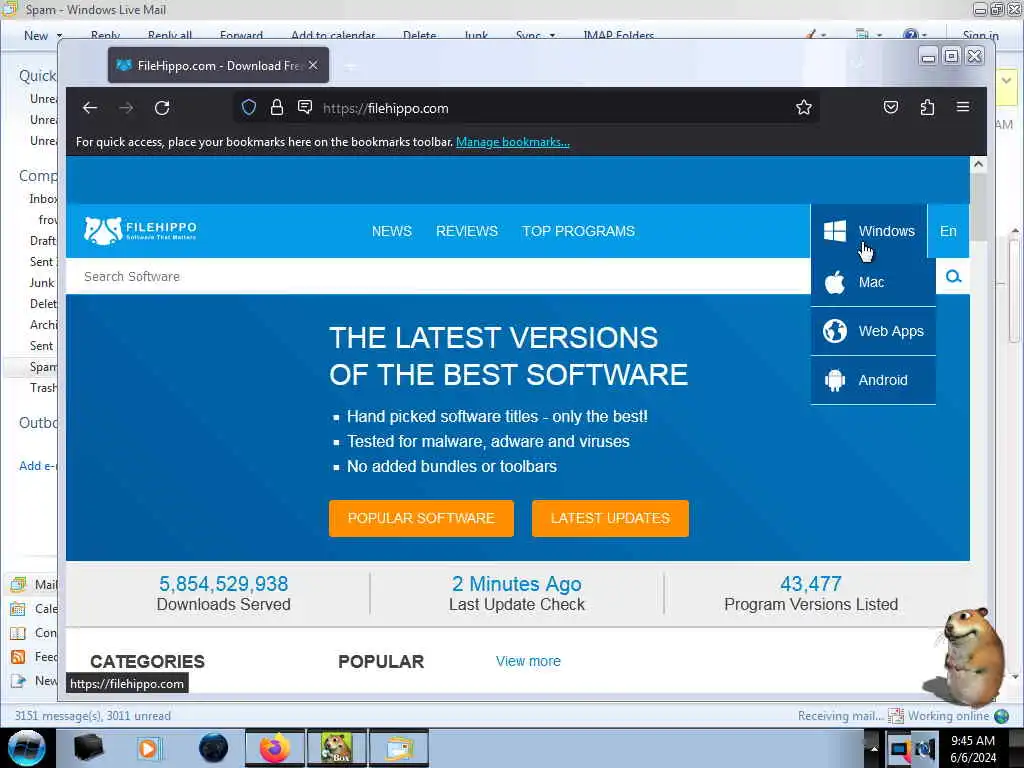Show hidden system tray icons
Image resolution: width=1024 pixels, height=768 pixels.
(x=874, y=748)
